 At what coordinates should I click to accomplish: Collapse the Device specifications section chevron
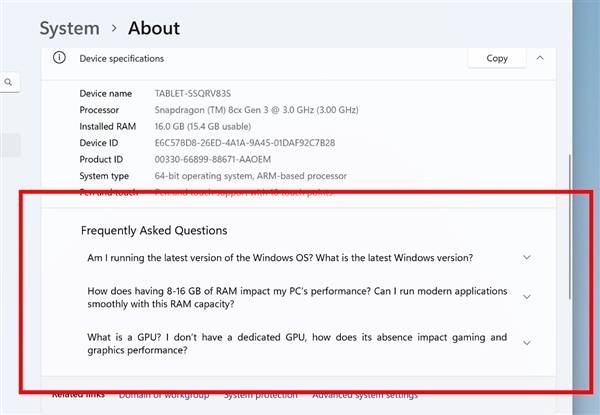(x=540, y=58)
